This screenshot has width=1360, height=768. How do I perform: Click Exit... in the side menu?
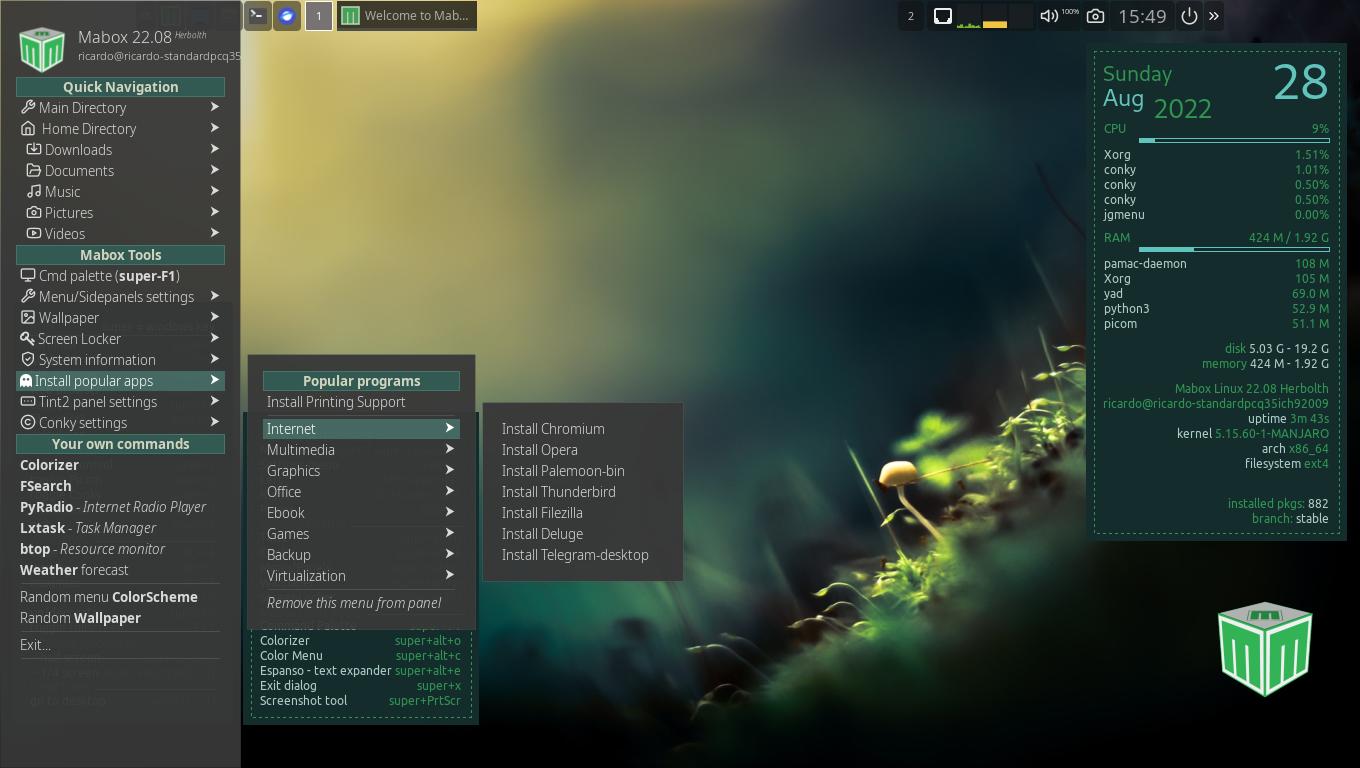120,644
